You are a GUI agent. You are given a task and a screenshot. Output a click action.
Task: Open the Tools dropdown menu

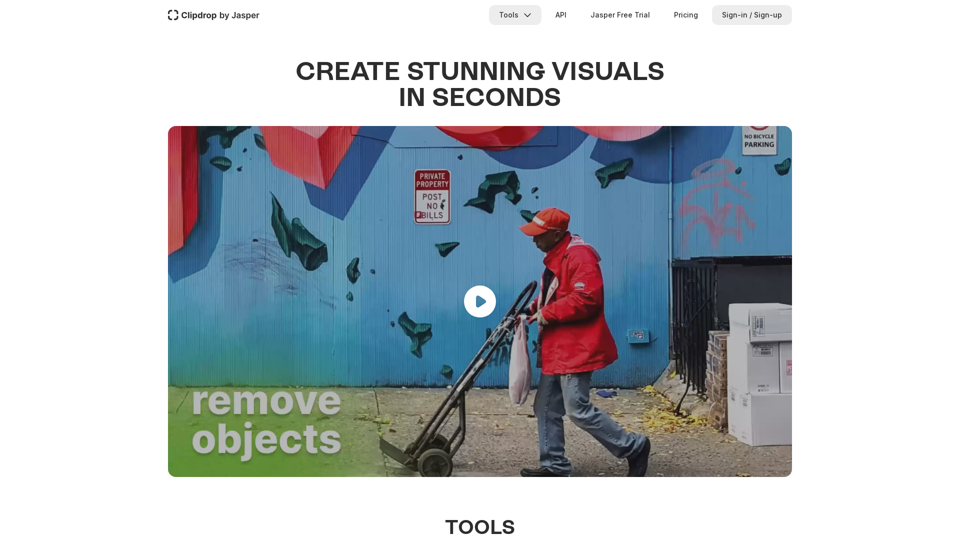514,15
